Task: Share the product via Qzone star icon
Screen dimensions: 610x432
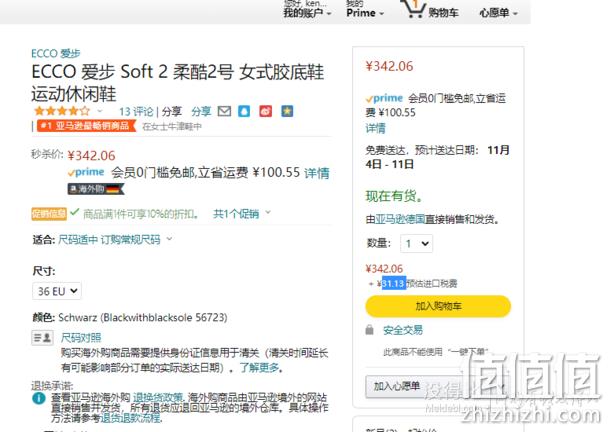Action: tap(287, 111)
